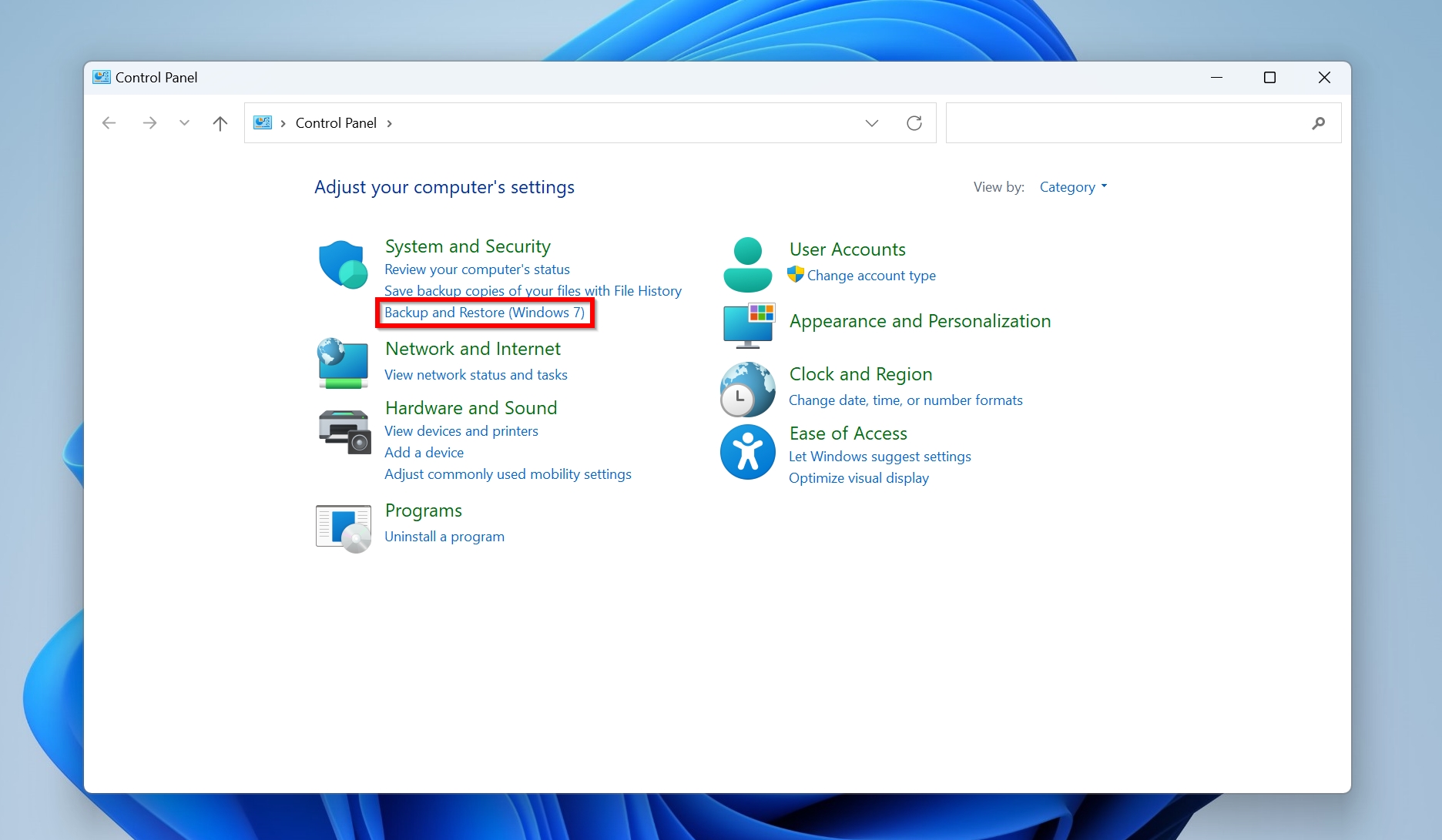
Task: Open the Network and Internet category
Action: click(x=473, y=349)
